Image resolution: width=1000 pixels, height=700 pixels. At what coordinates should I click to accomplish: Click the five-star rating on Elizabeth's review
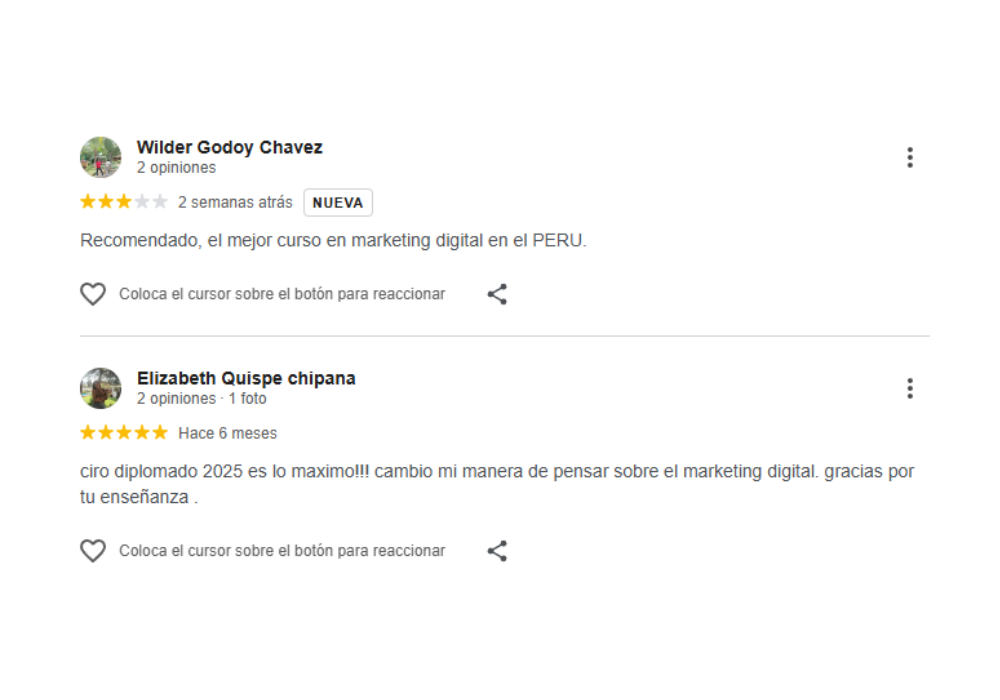[124, 433]
